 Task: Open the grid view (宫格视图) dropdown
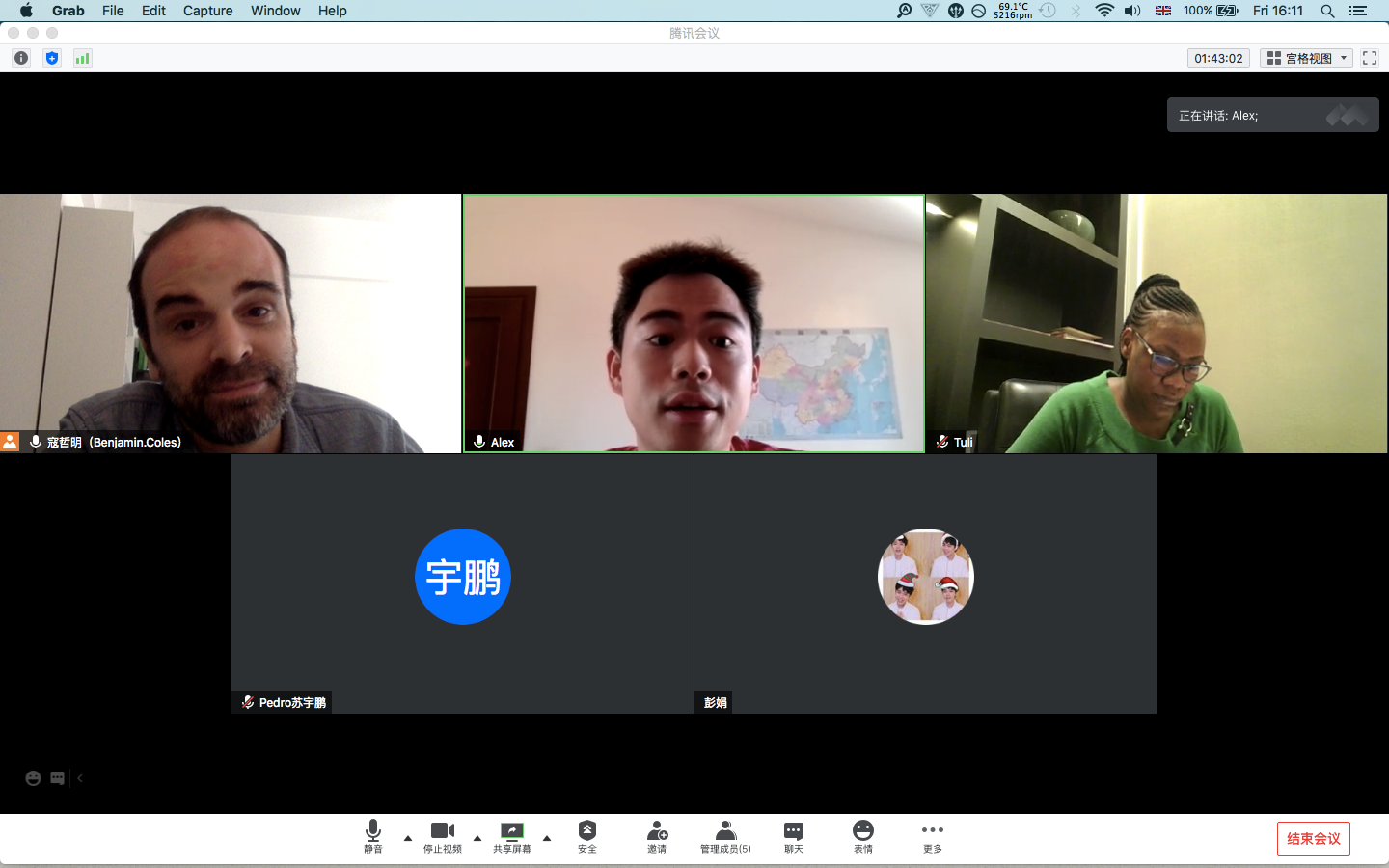click(1307, 58)
